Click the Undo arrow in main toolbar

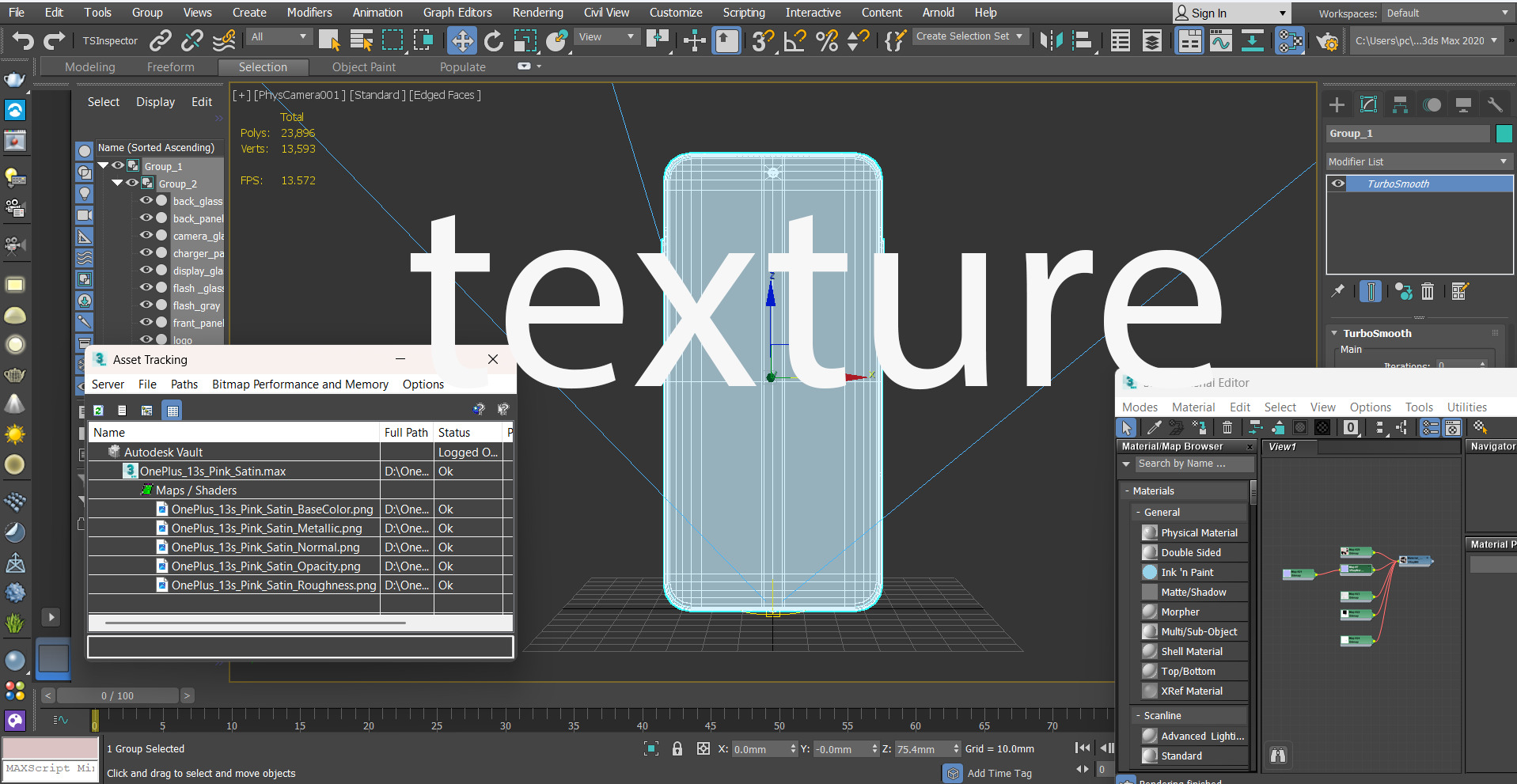[x=23, y=40]
